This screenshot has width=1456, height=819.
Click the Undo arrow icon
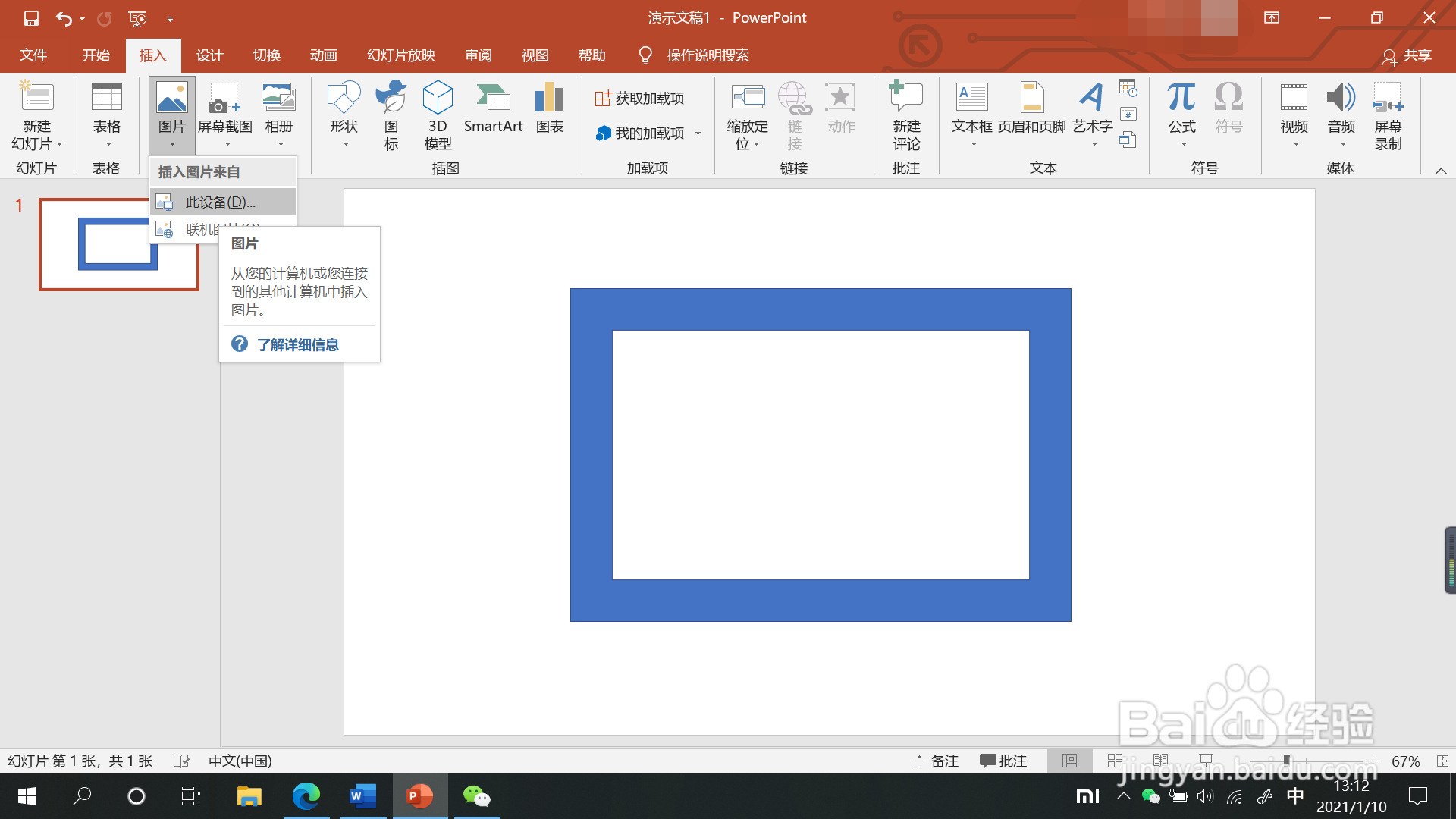coord(64,18)
